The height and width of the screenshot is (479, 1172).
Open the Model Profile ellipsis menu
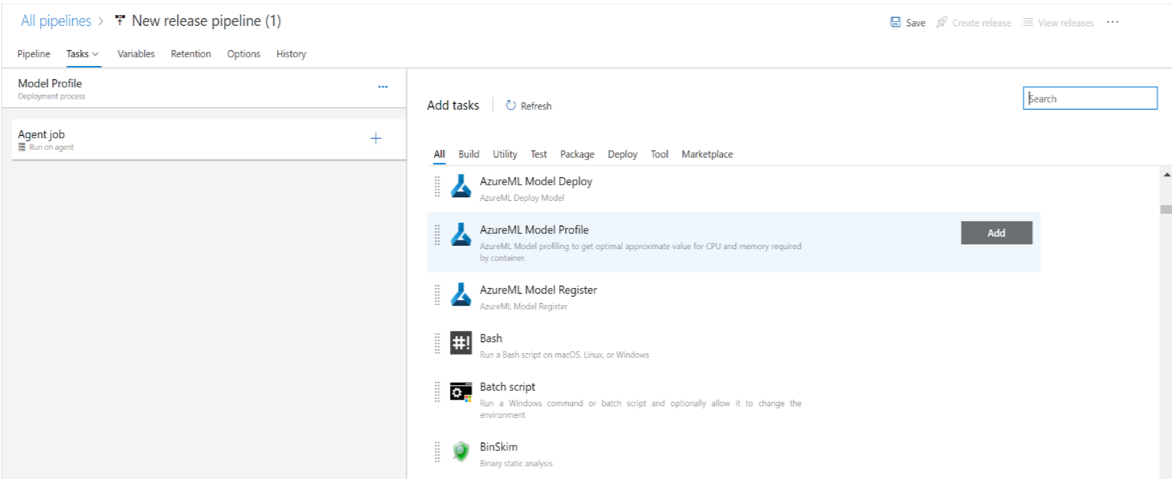click(383, 87)
